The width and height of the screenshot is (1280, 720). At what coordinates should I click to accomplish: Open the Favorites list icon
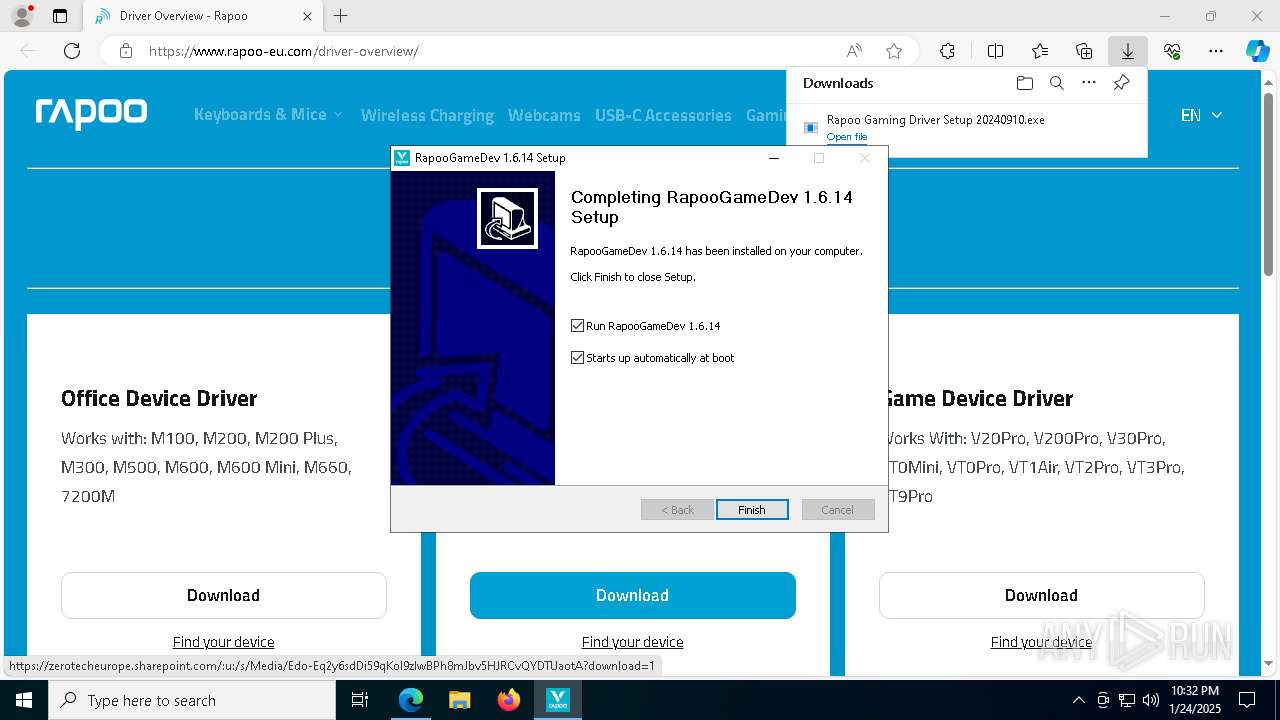point(1040,51)
